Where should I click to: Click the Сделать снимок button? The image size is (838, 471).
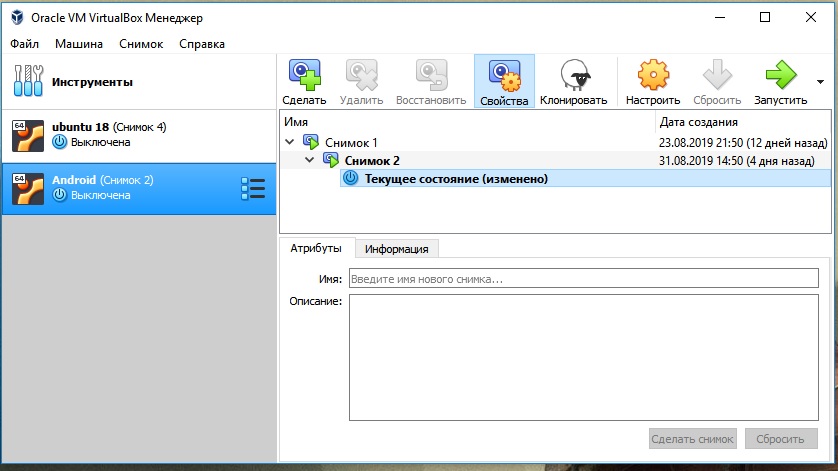(x=693, y=439)
